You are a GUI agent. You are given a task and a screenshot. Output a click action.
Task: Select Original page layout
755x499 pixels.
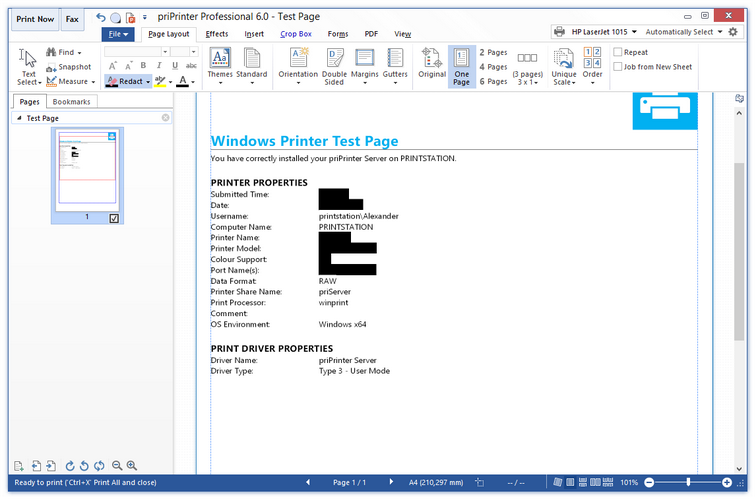[432, 63]
